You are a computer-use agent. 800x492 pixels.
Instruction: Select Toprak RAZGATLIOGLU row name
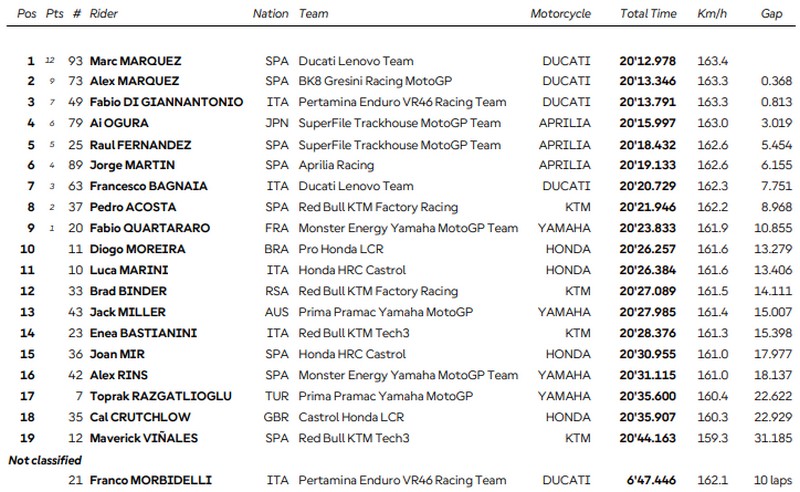(x=161, y=396)
